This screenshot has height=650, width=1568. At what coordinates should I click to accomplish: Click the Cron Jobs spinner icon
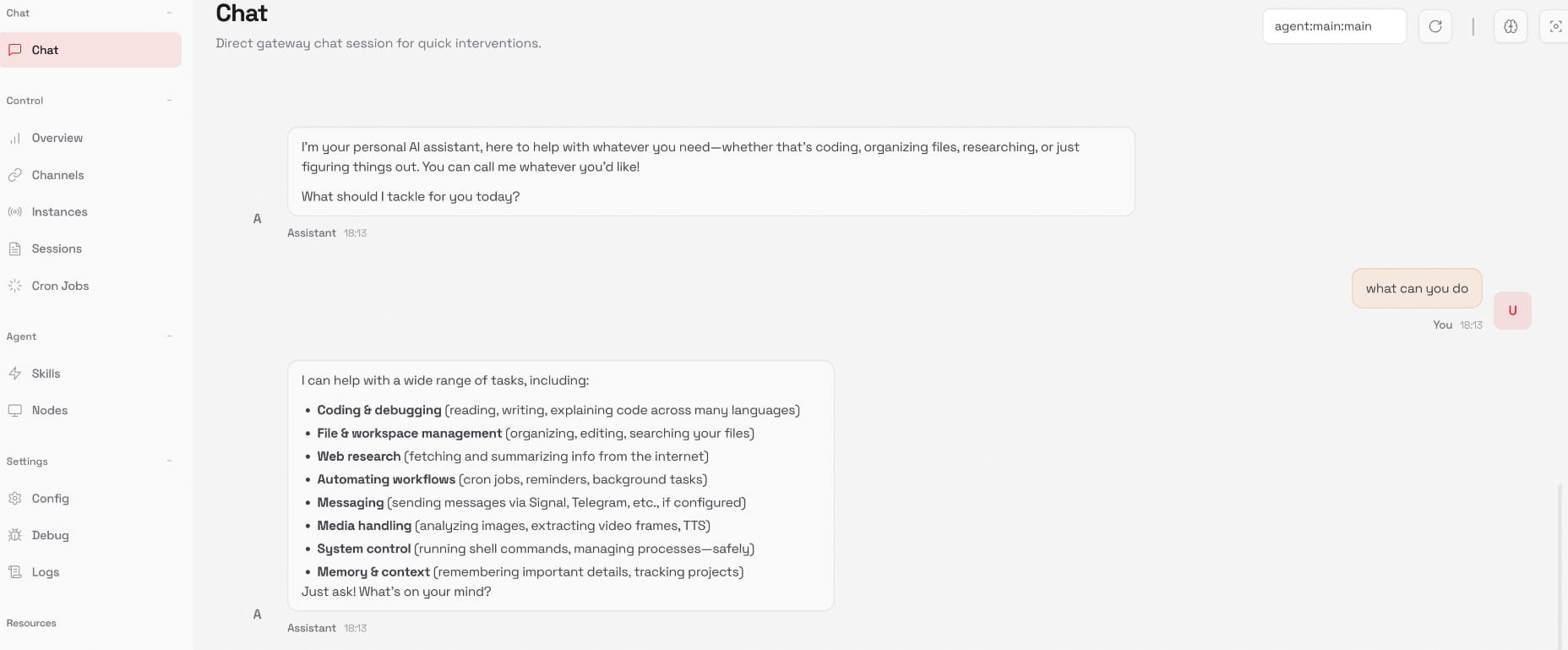pos(15,286)
